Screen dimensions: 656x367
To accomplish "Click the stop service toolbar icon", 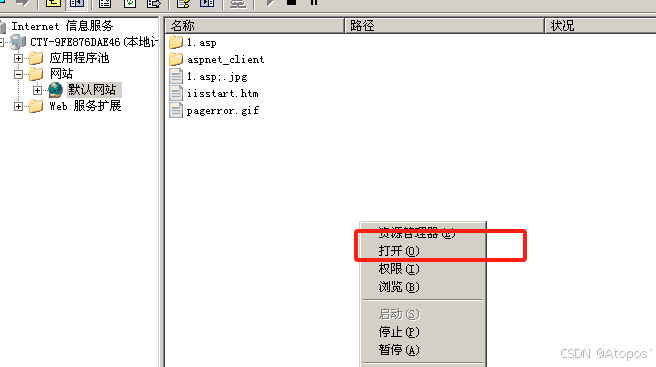I will click(292, 2).
